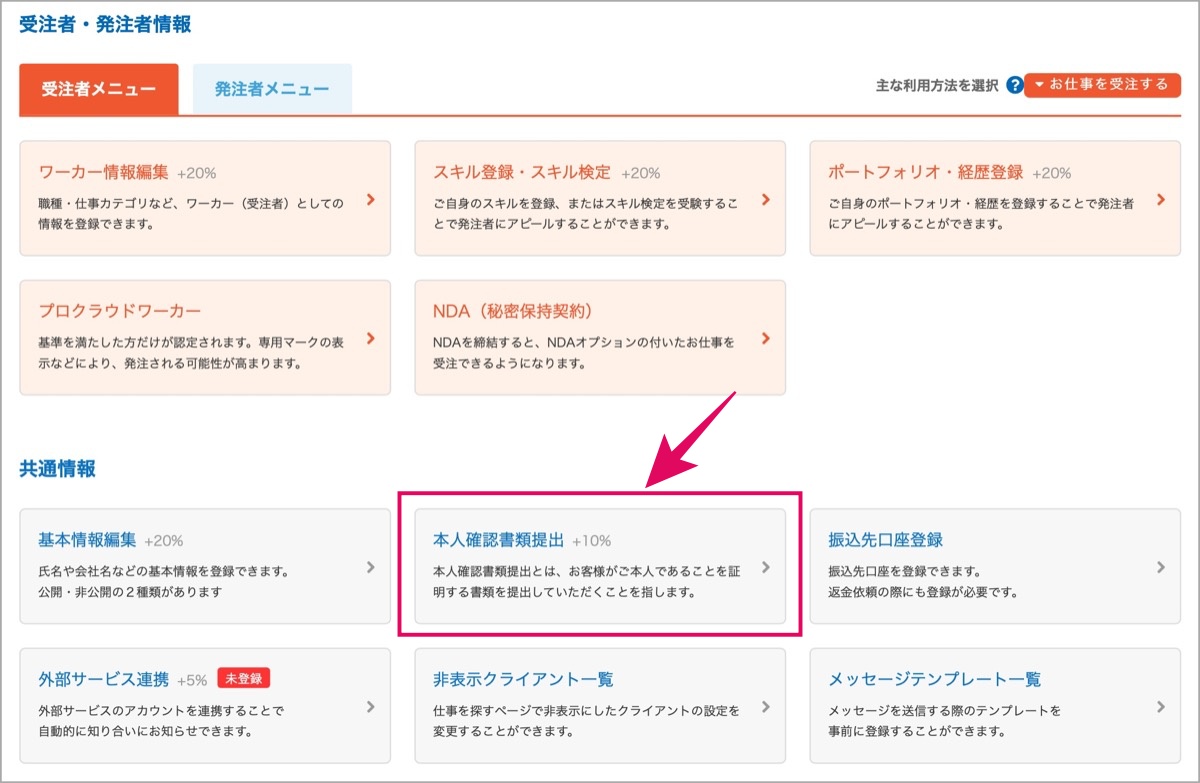
Task: Open ワーカー情報編集 link
Action: (x=104, y=172)
